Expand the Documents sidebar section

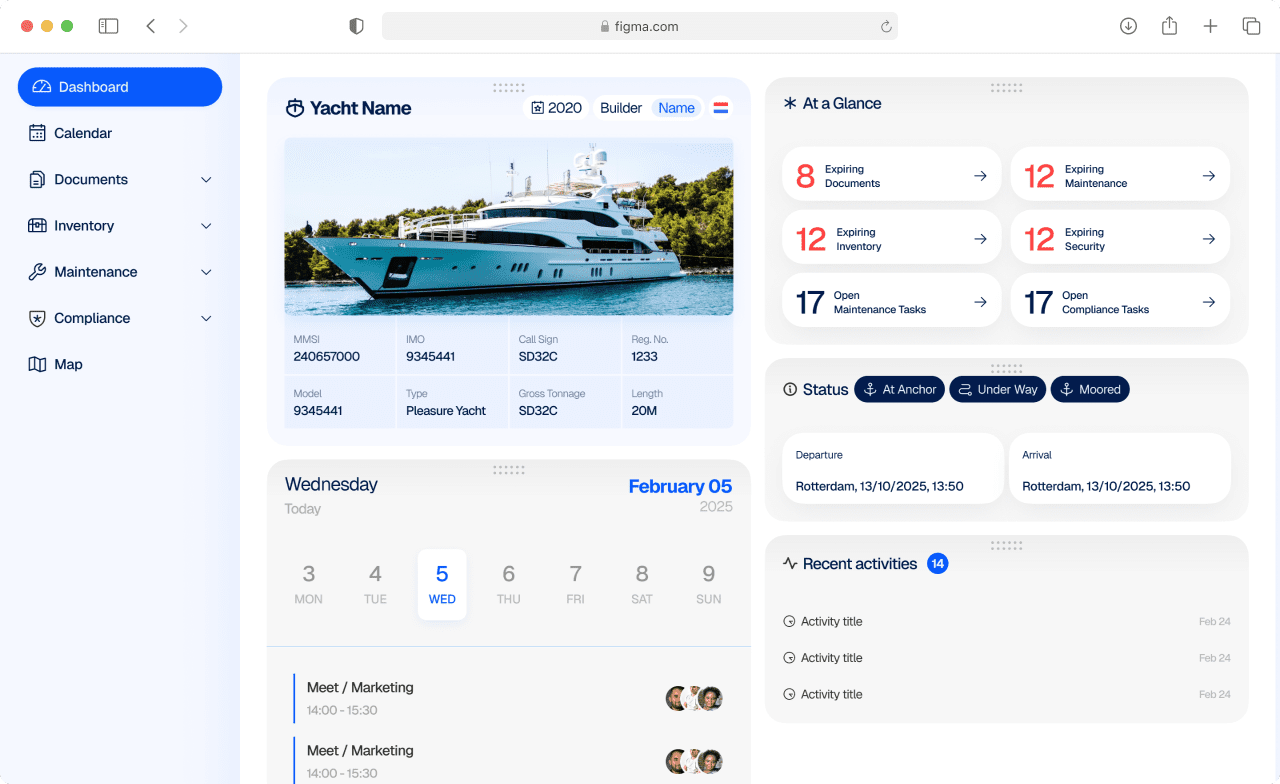pyautogui.click(x=206, y=179)
